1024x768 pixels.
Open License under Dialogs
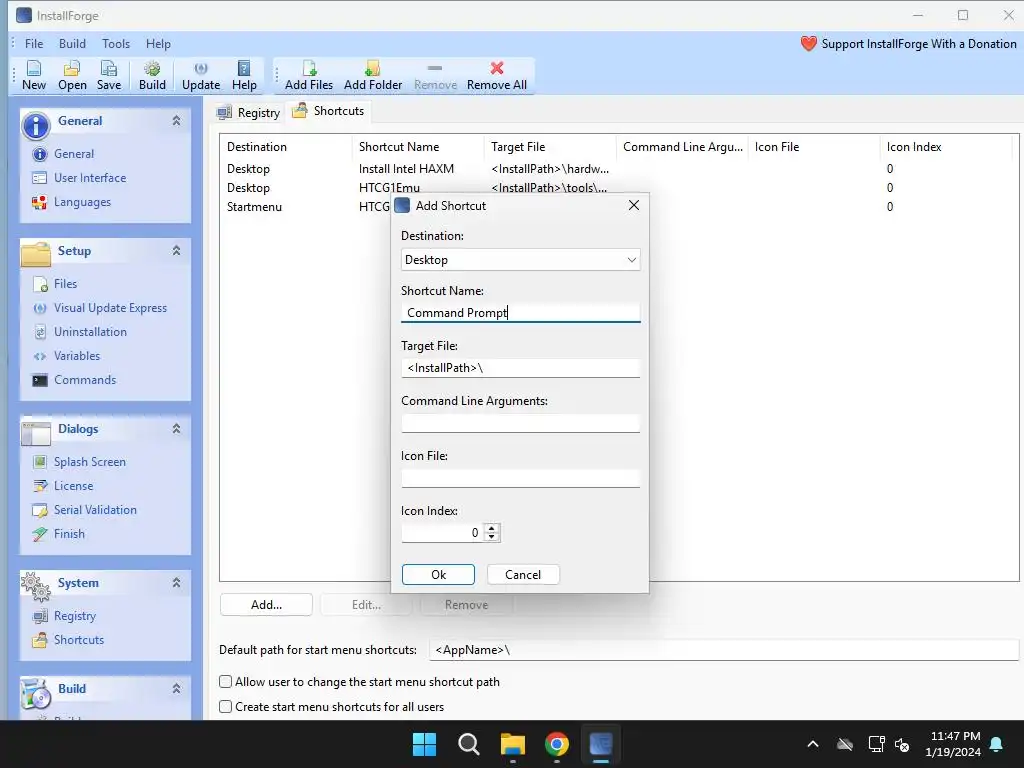click(x=73, y=486)
